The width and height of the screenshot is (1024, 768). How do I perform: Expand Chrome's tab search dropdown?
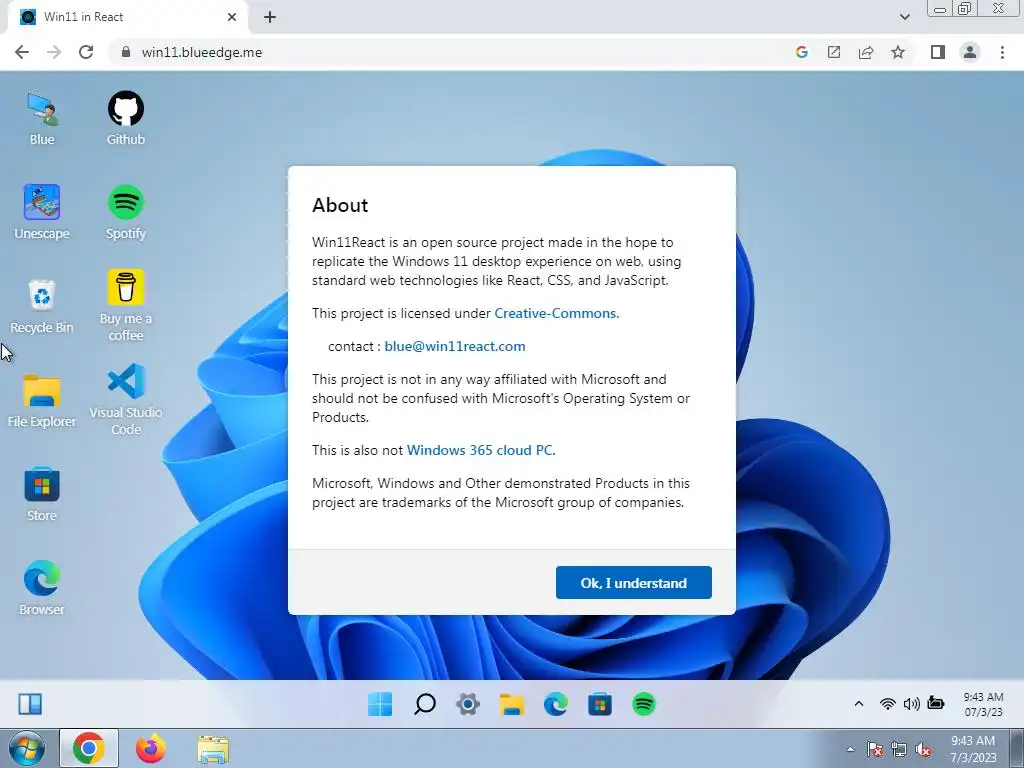[904, 17]
